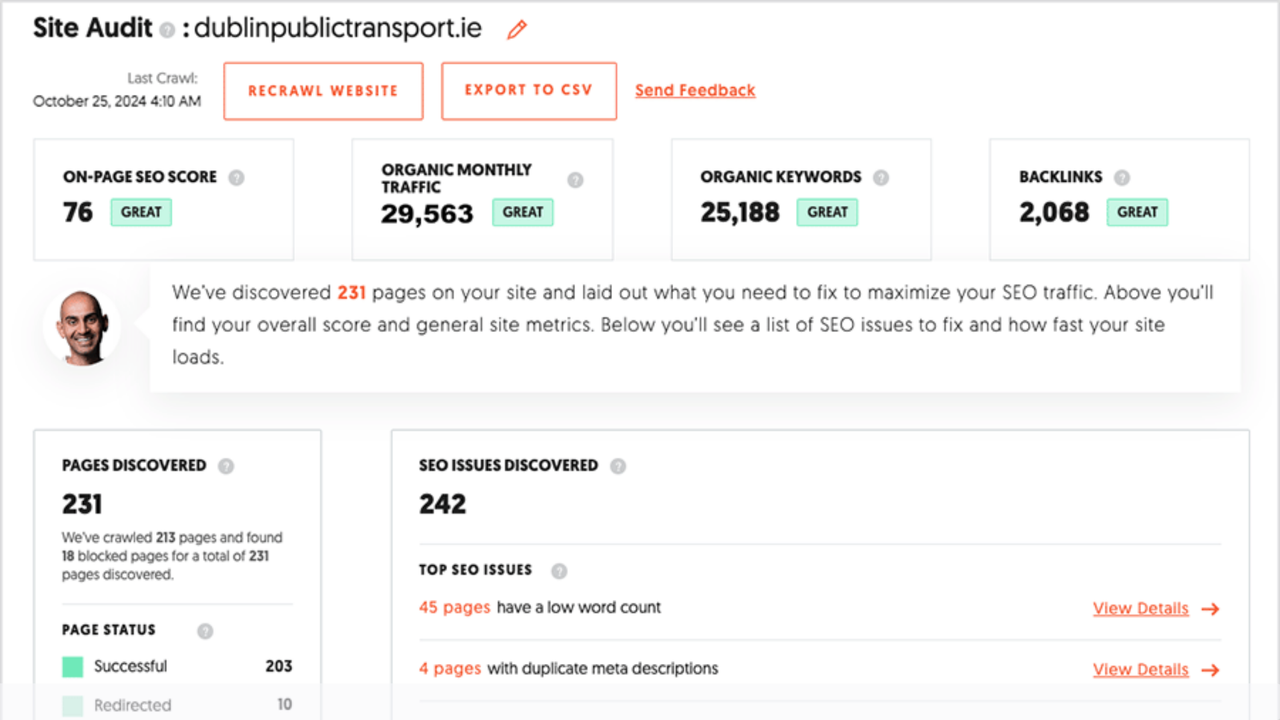Click the advisor avatar photo
This screenshot has height=720, width=1280.
coord(82,328)
